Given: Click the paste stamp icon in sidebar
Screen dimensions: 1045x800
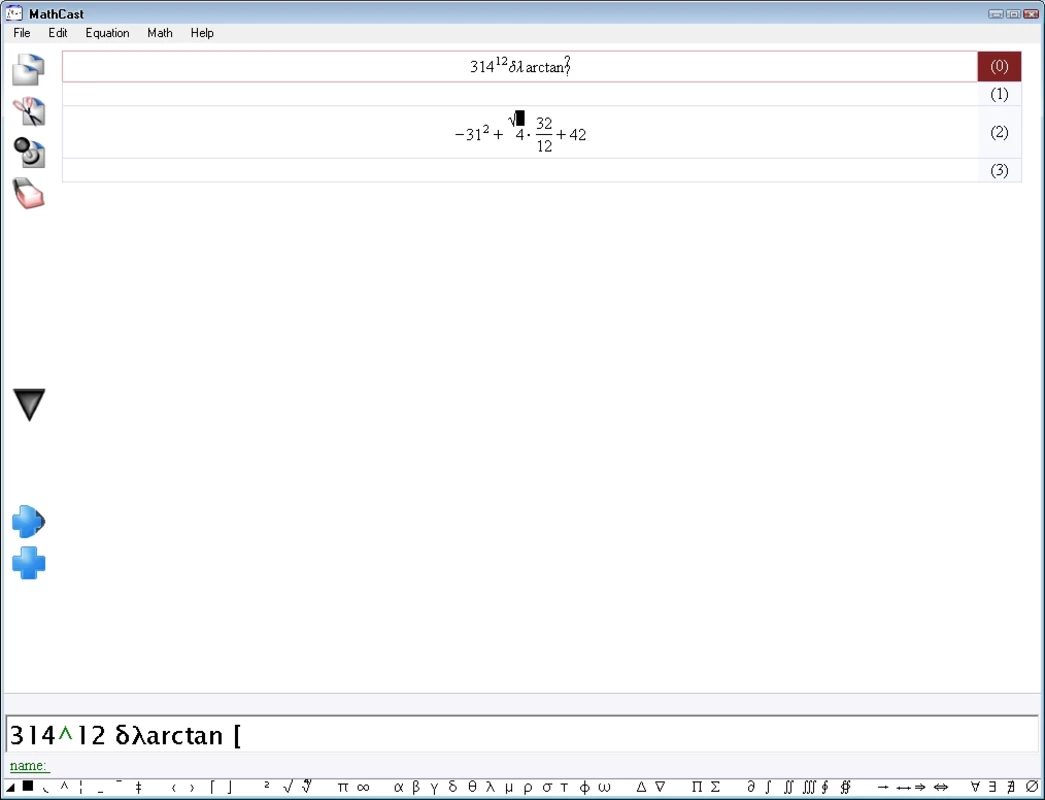Looking at the screenshot, I should 29,152.
